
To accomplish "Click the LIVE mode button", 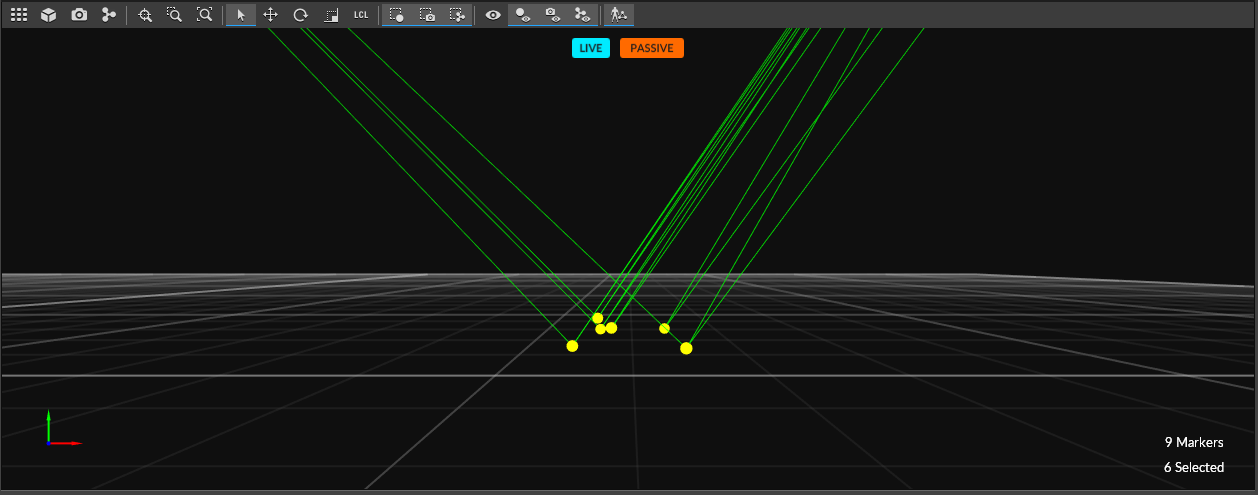I will [591, 48].
